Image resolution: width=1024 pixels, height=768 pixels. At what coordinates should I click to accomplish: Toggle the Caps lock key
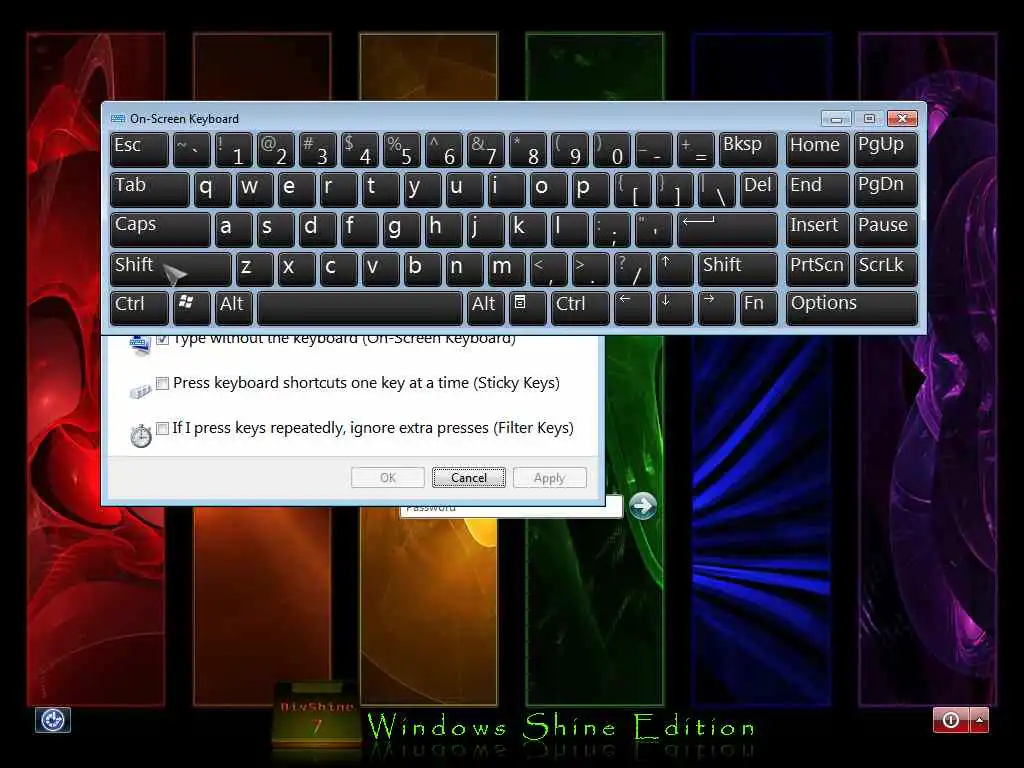pos(160,229)
